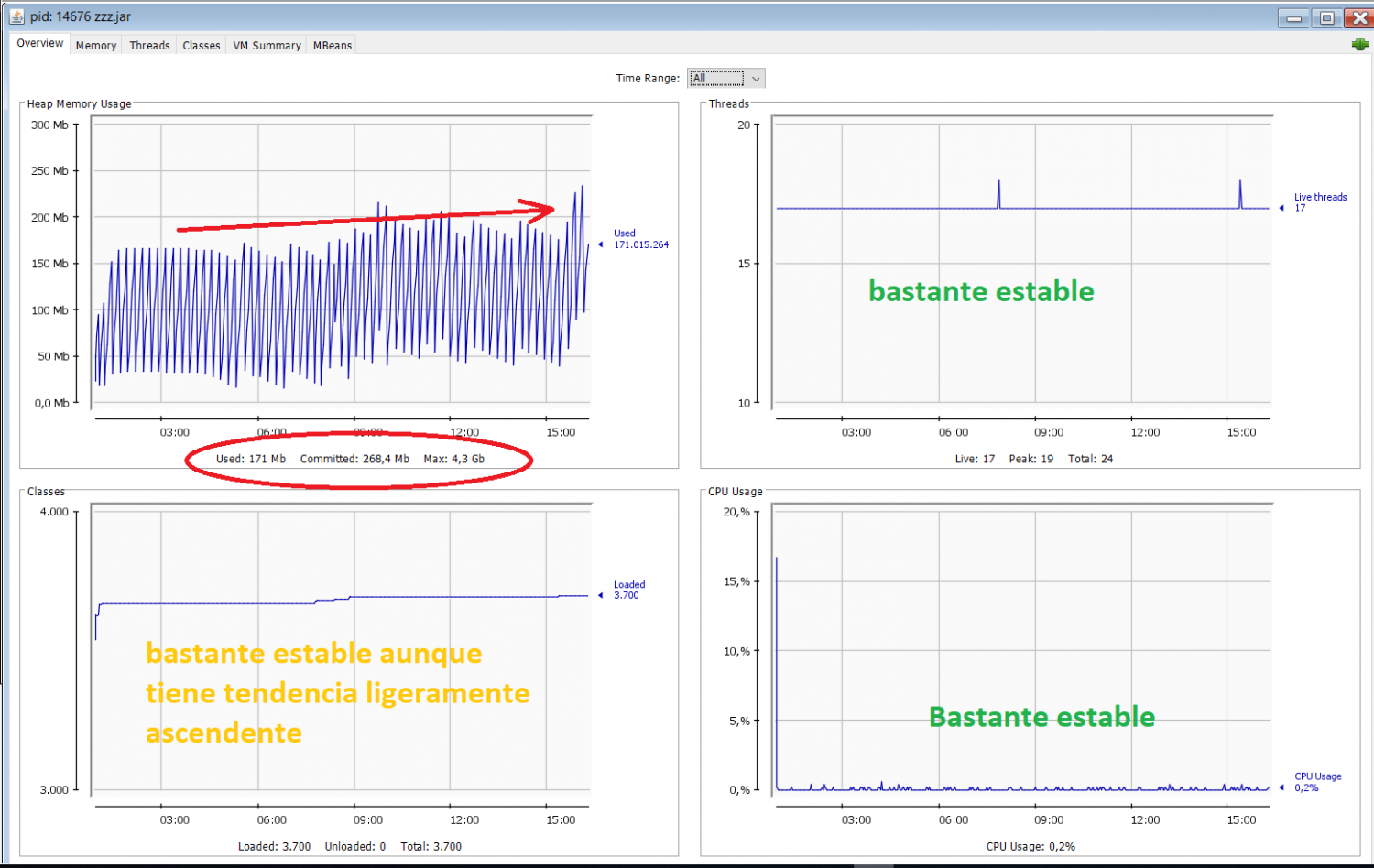The width and height of the screenshot is (1374, 868).
Task: Minimize the zzz.jar window
Action: (1293, 17)
